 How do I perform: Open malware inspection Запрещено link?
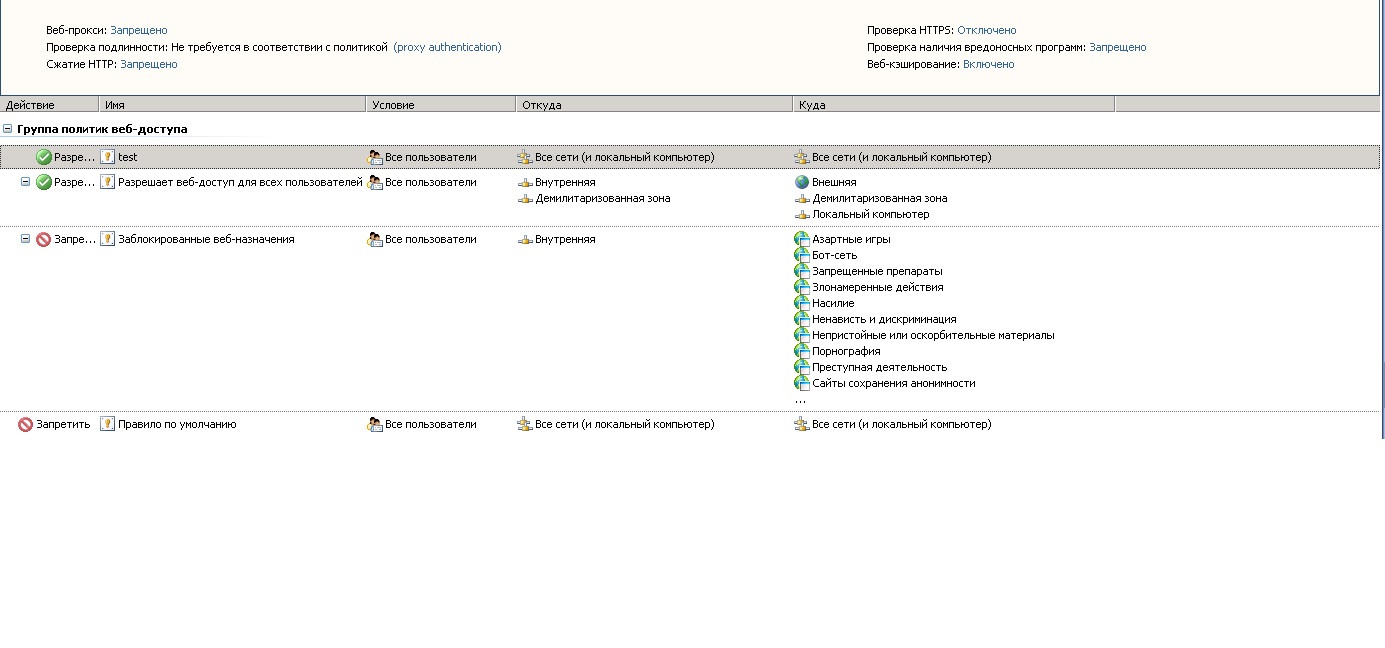pyautogui.click(x=1118, y=47)
